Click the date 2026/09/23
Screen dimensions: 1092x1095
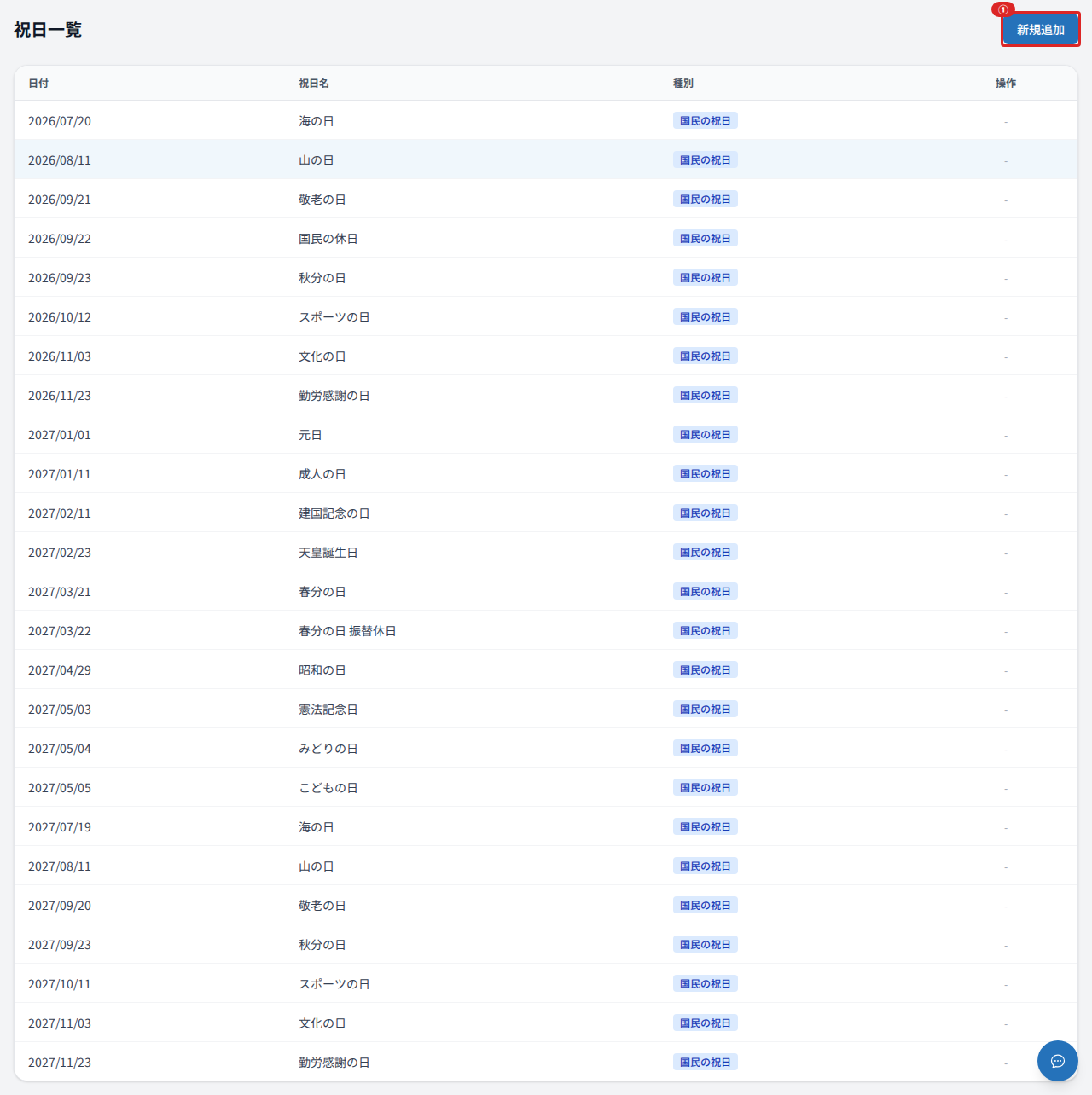(x=60, y=278)
